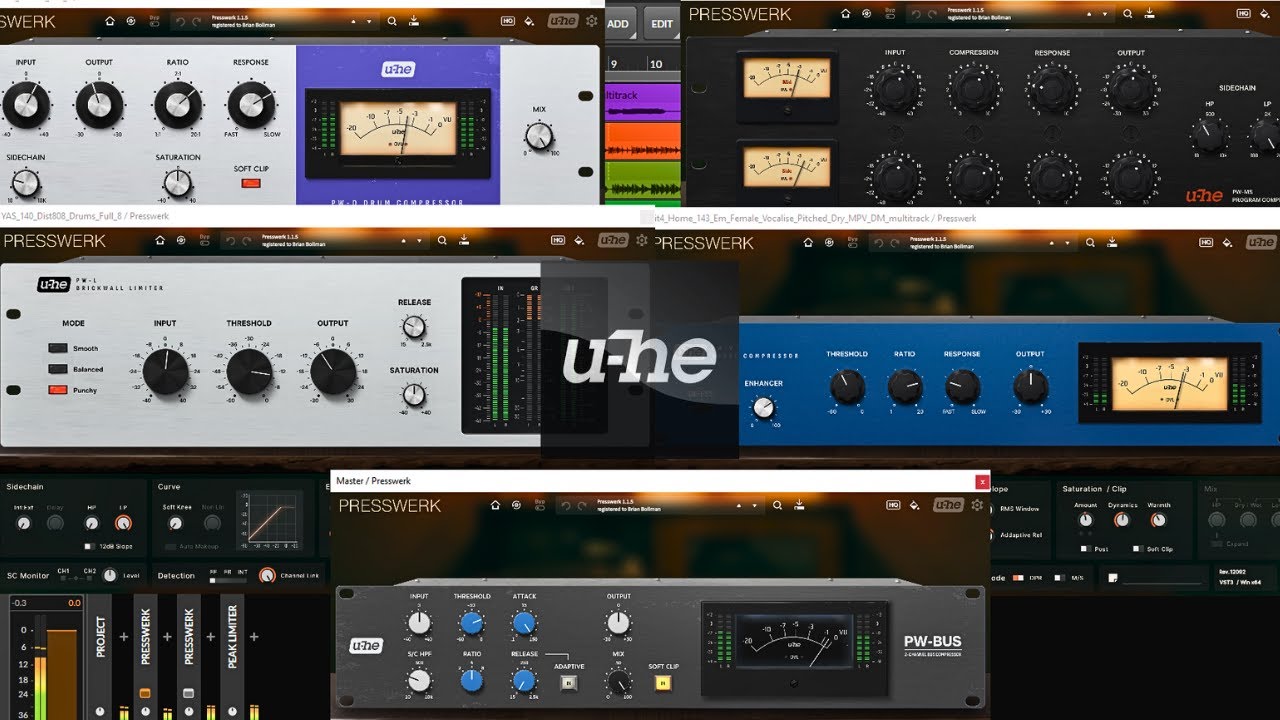Toggle HQ mode in drum compressor window
This screenshot has width=1280, height=720.
point(508,20)
